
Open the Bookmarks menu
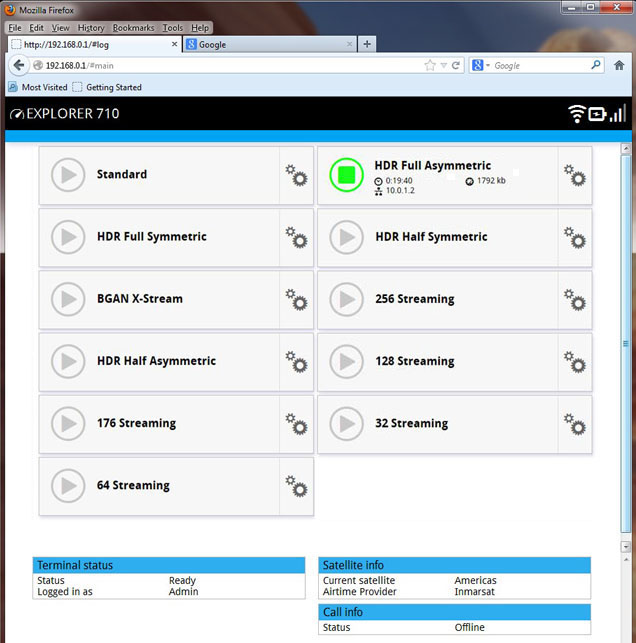point(134,28)
